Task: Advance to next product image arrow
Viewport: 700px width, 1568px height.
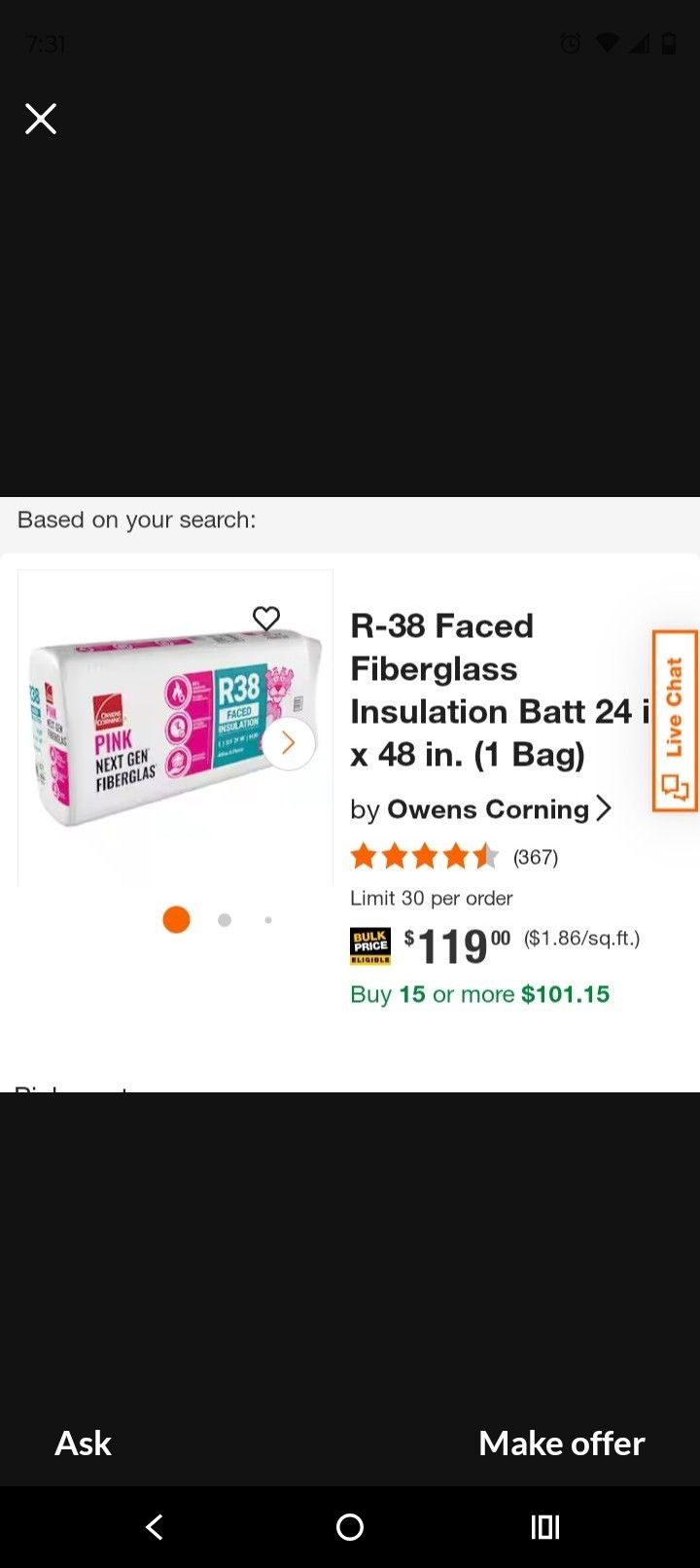Action: tap(288, 743)
